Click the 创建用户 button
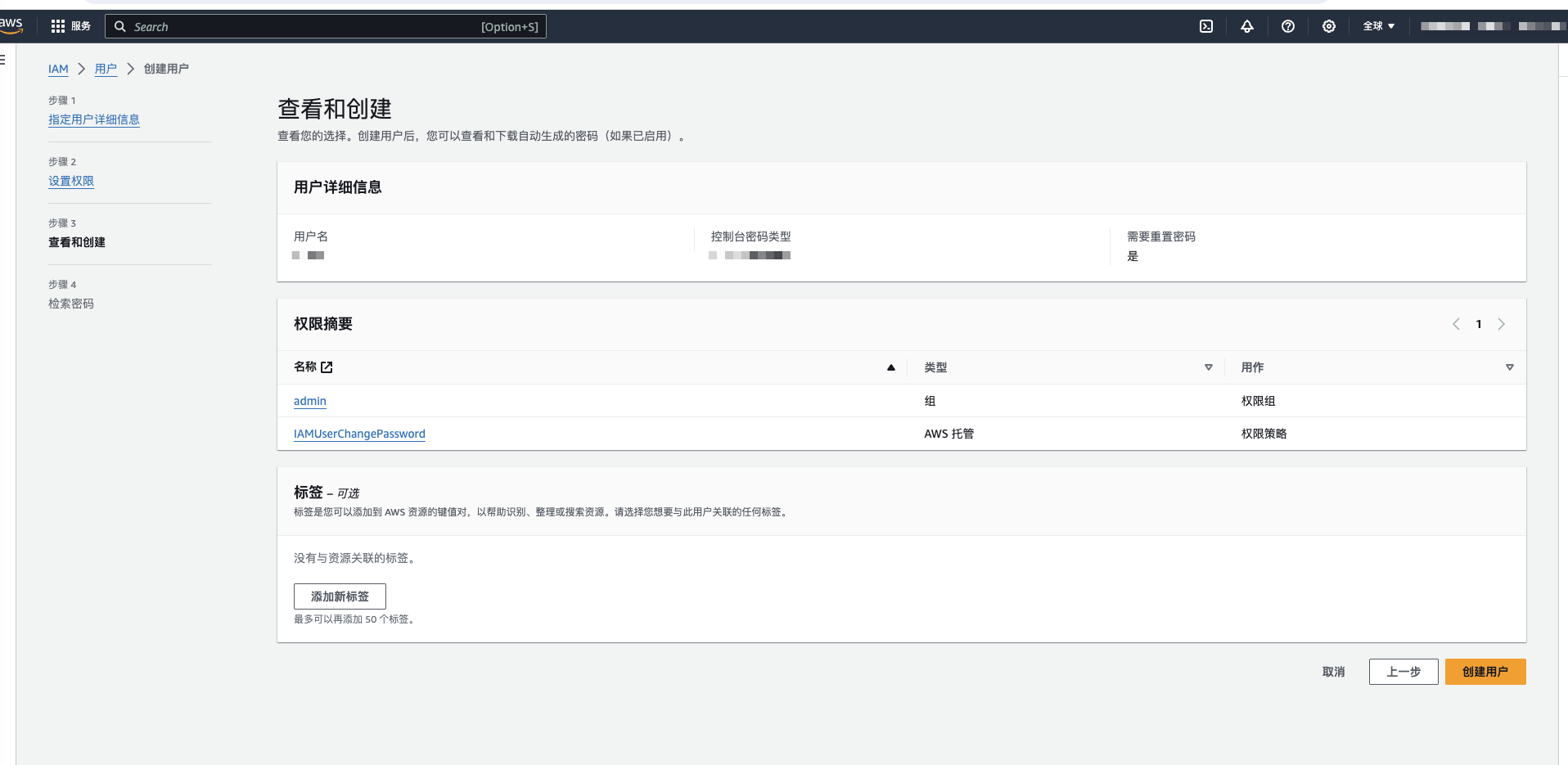Image resolution: width=1568 pixels, height=765 pixels. point(1485,672)
